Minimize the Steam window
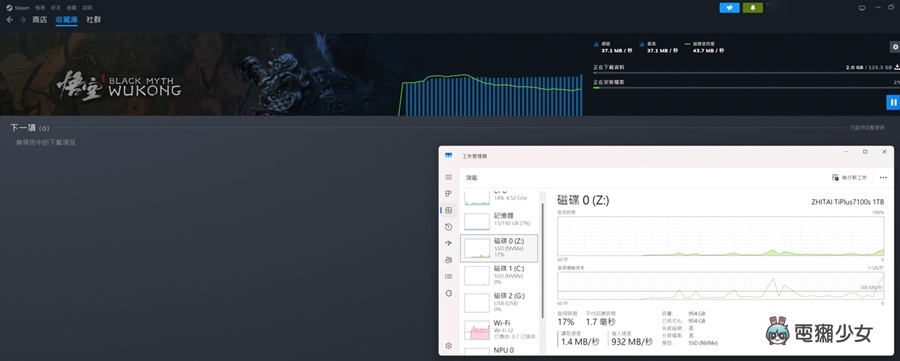 pos(878,7)
